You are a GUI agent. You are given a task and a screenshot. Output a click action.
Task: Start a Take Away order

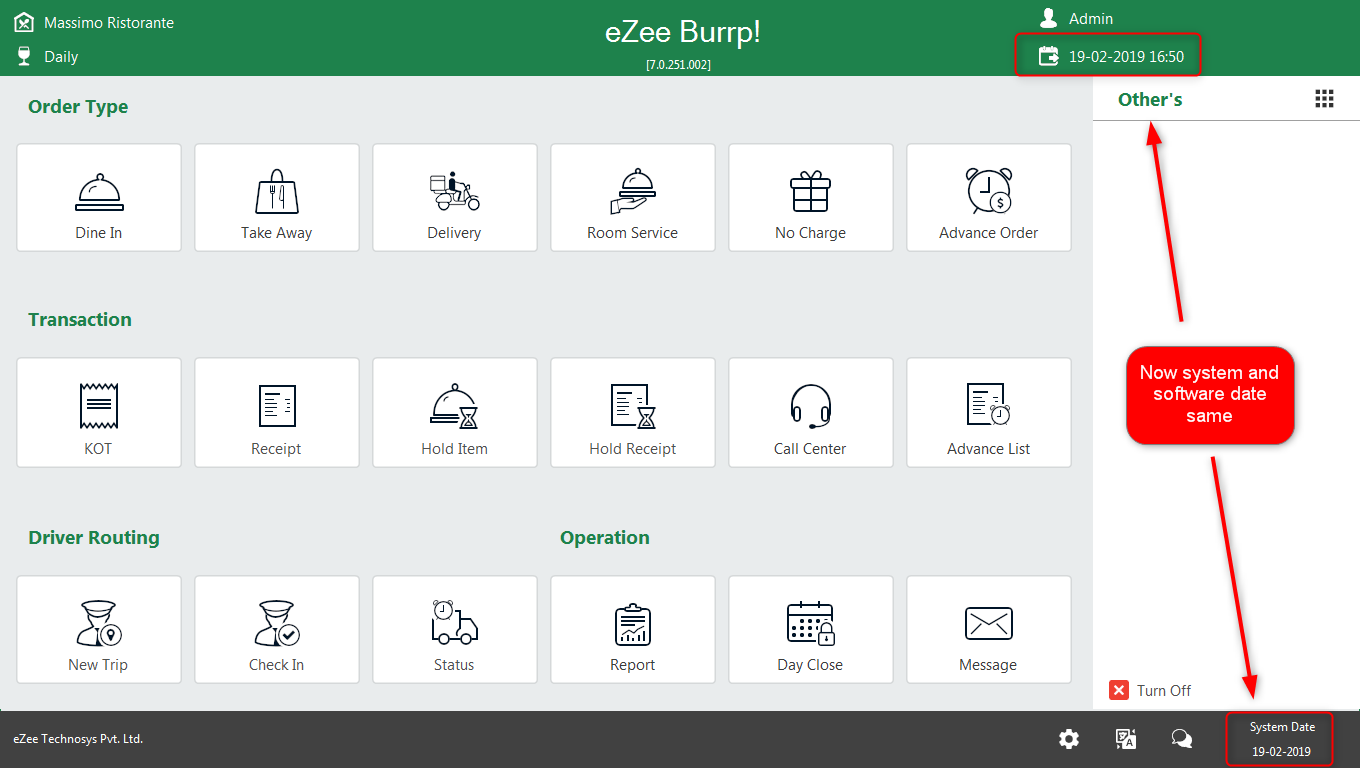tap(277, 197)
